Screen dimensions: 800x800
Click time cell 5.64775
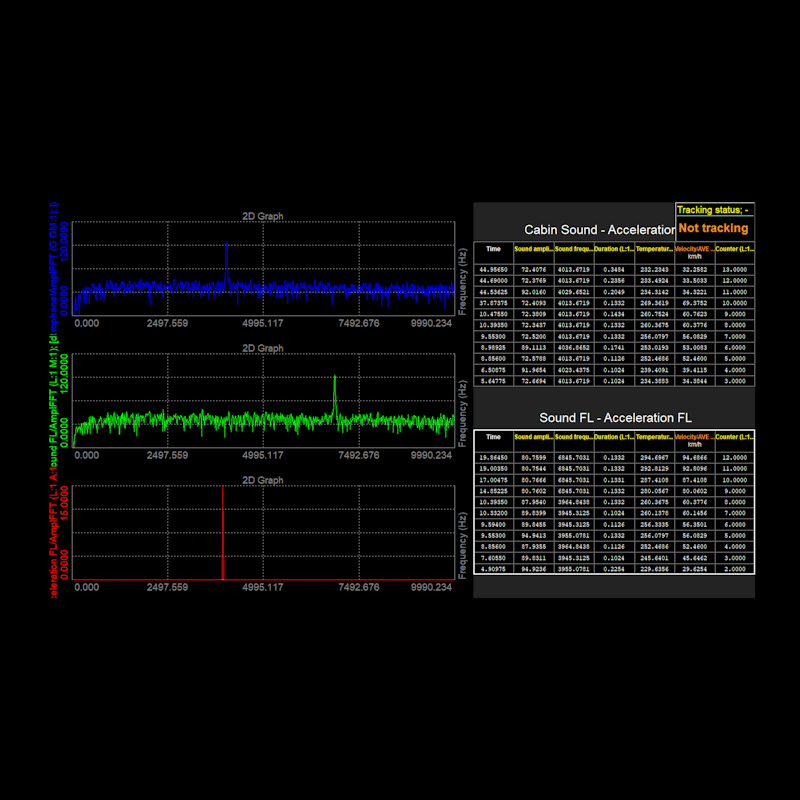coord(493,381)
